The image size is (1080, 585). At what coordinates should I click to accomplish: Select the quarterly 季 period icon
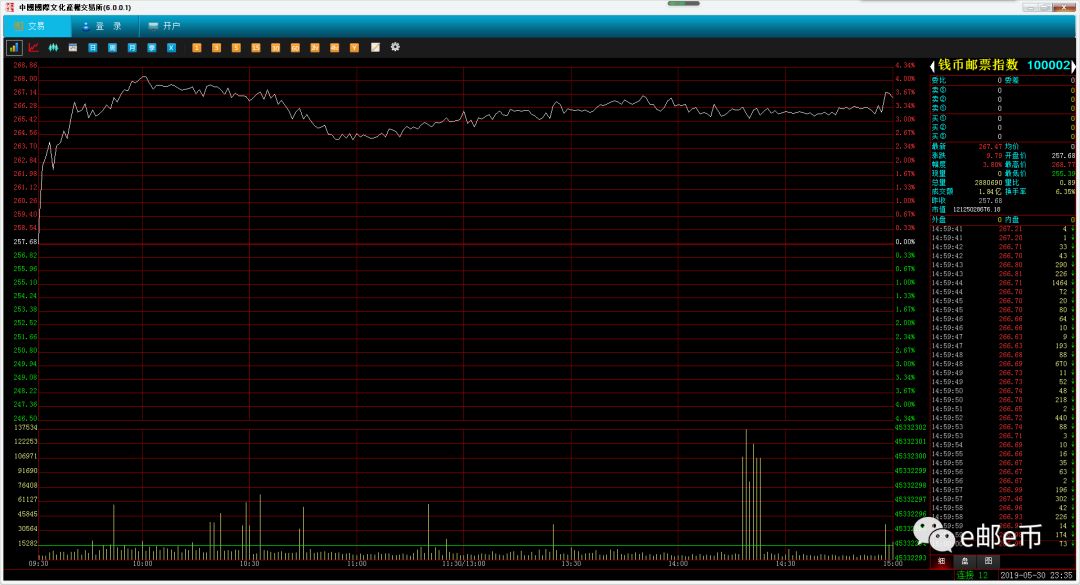pos(152,48)
